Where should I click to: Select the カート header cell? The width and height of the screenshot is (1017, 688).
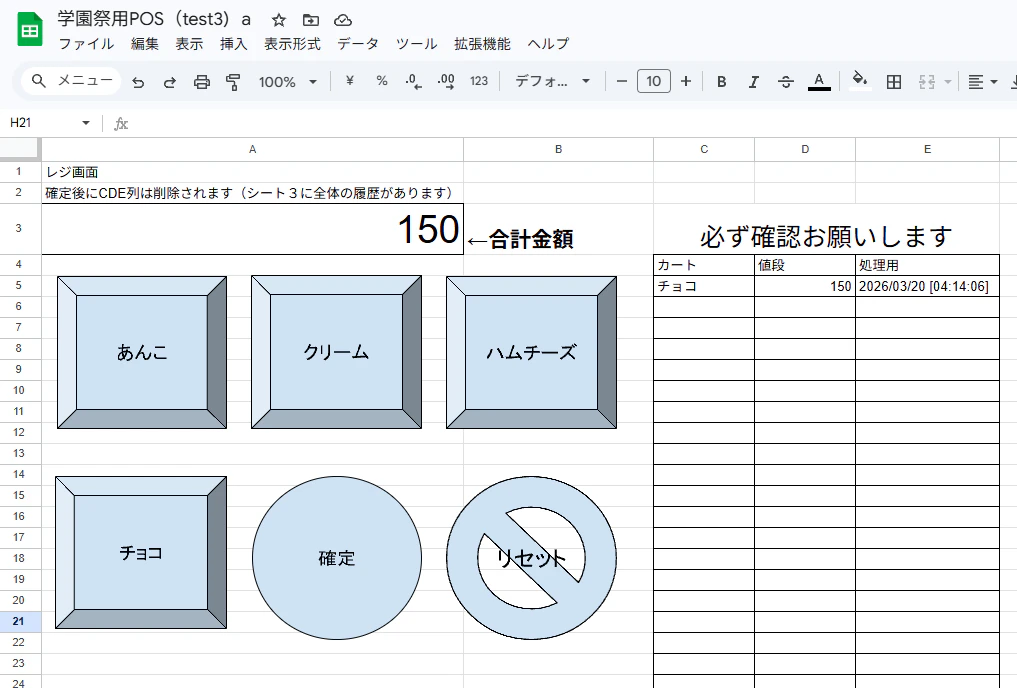click(704, 265)
